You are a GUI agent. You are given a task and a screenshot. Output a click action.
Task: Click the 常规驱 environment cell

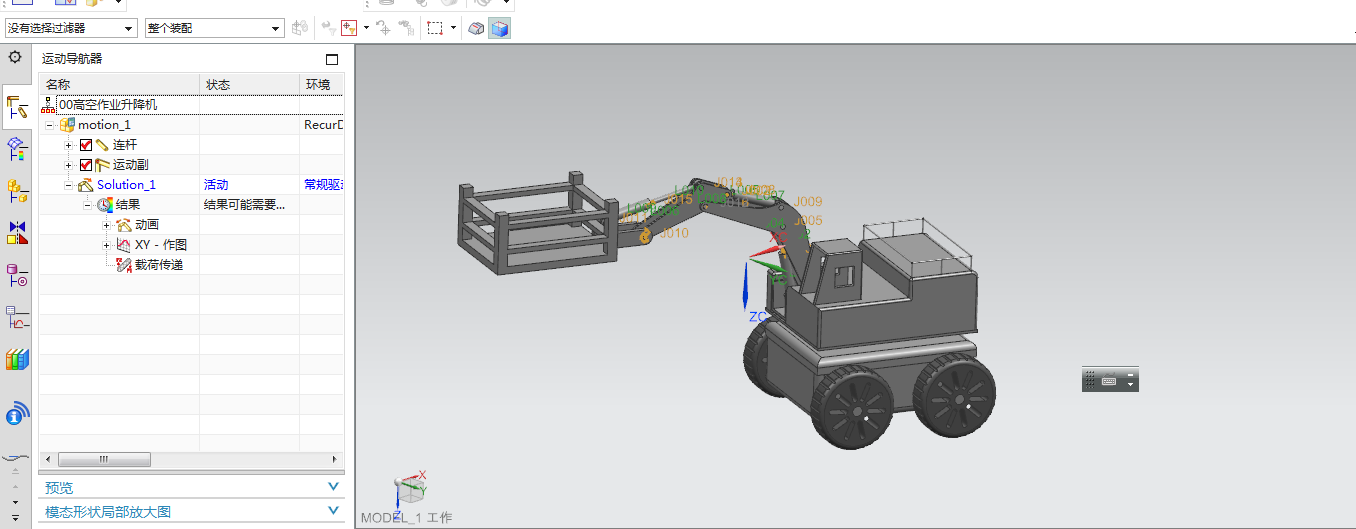point(323,185)
